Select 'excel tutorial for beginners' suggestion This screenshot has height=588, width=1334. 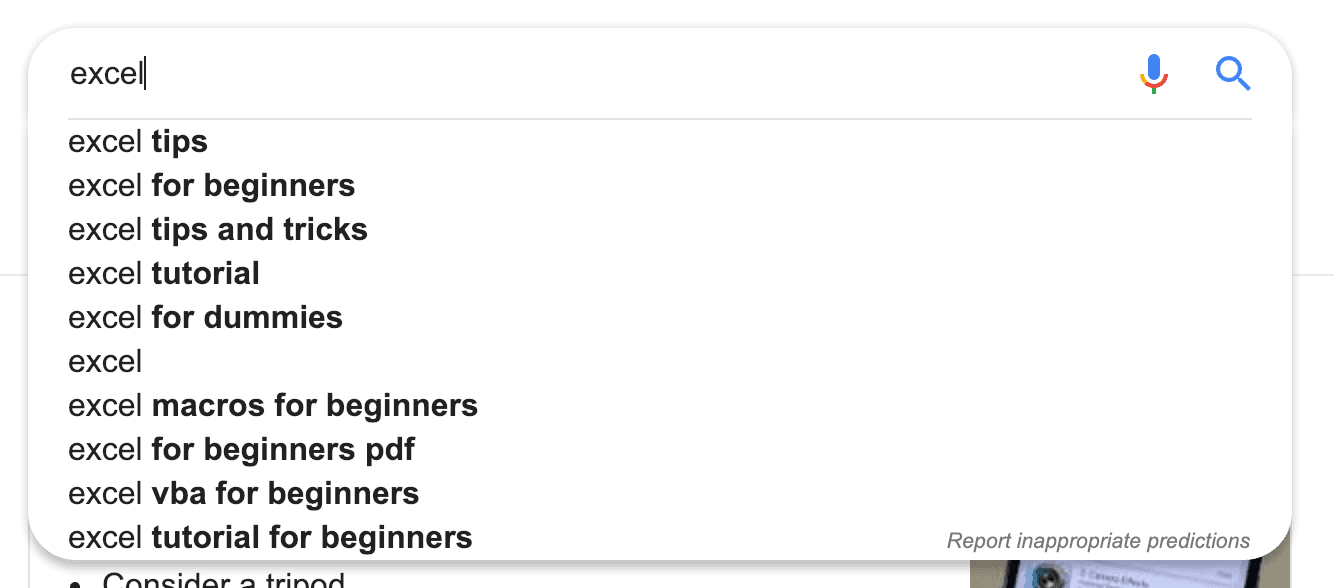click(x=269, y=537)
